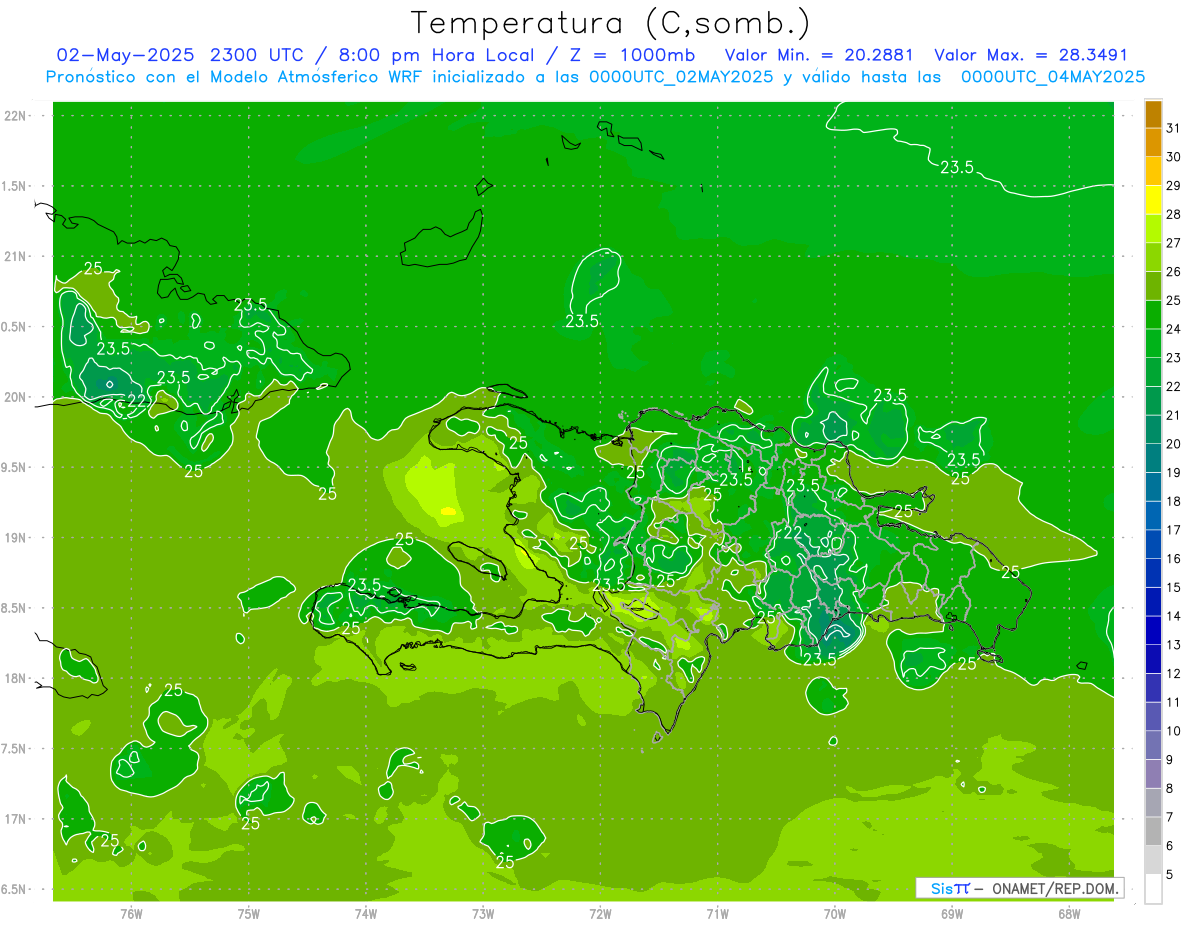Pick the teal legend band between 19 and 20

[1153, 459]
